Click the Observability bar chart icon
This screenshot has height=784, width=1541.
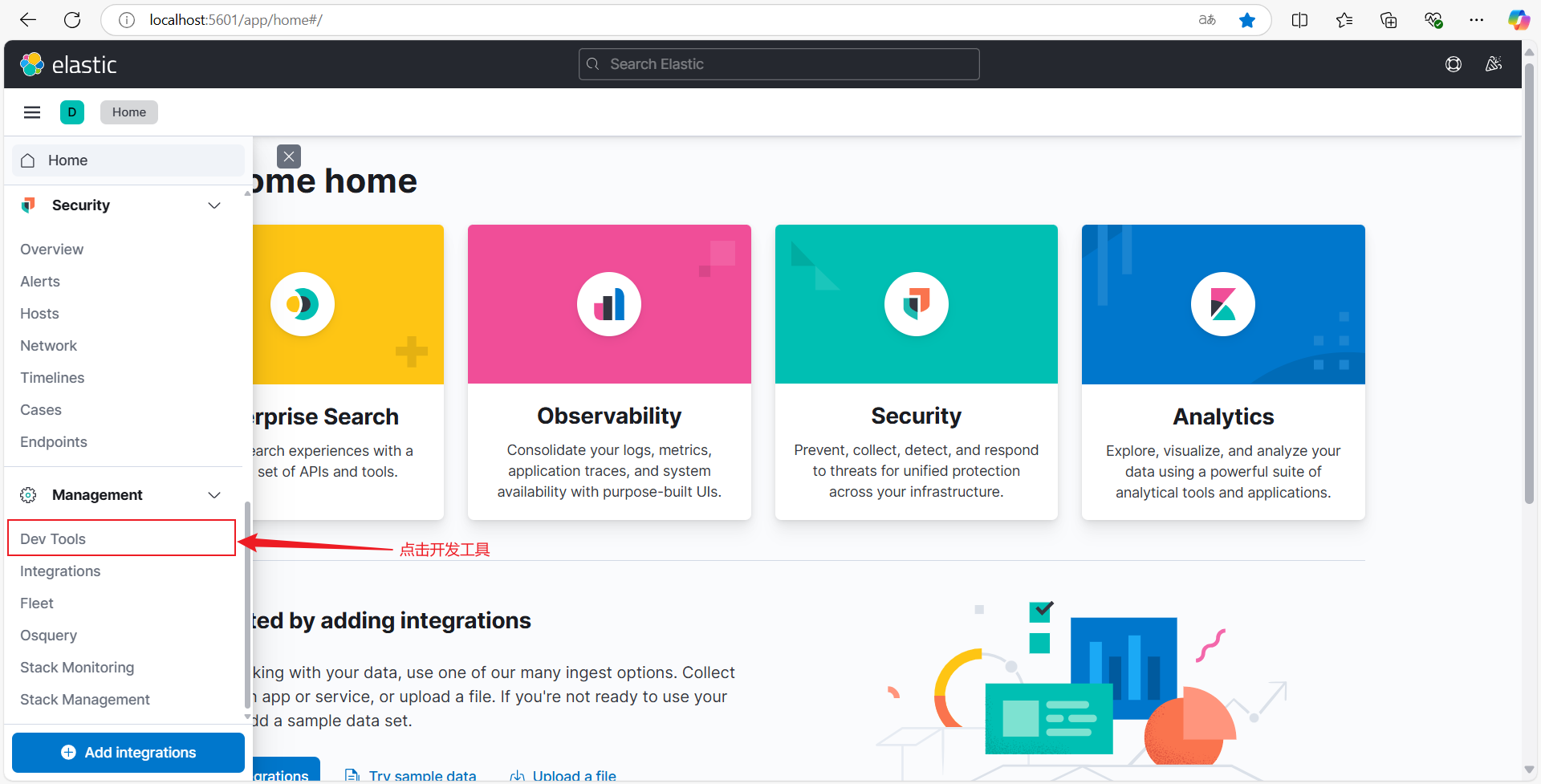coord(609,304)
